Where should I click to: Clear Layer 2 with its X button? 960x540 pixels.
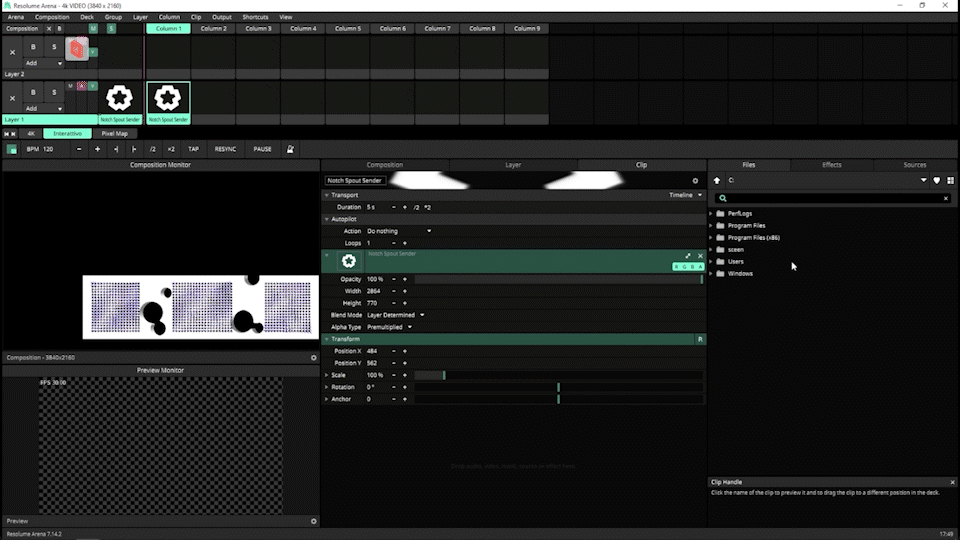(x=12, y=52)
